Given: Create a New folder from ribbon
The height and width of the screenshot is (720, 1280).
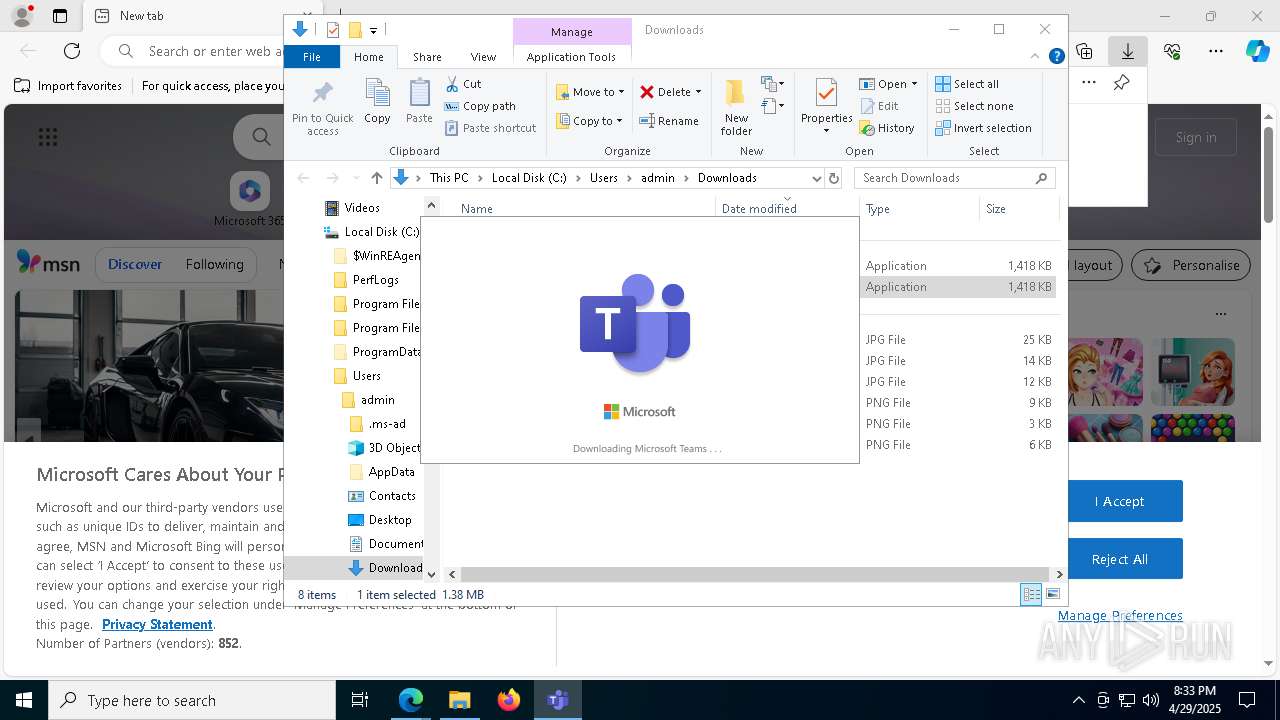Looking at the screenshot, I should (736, 108).
